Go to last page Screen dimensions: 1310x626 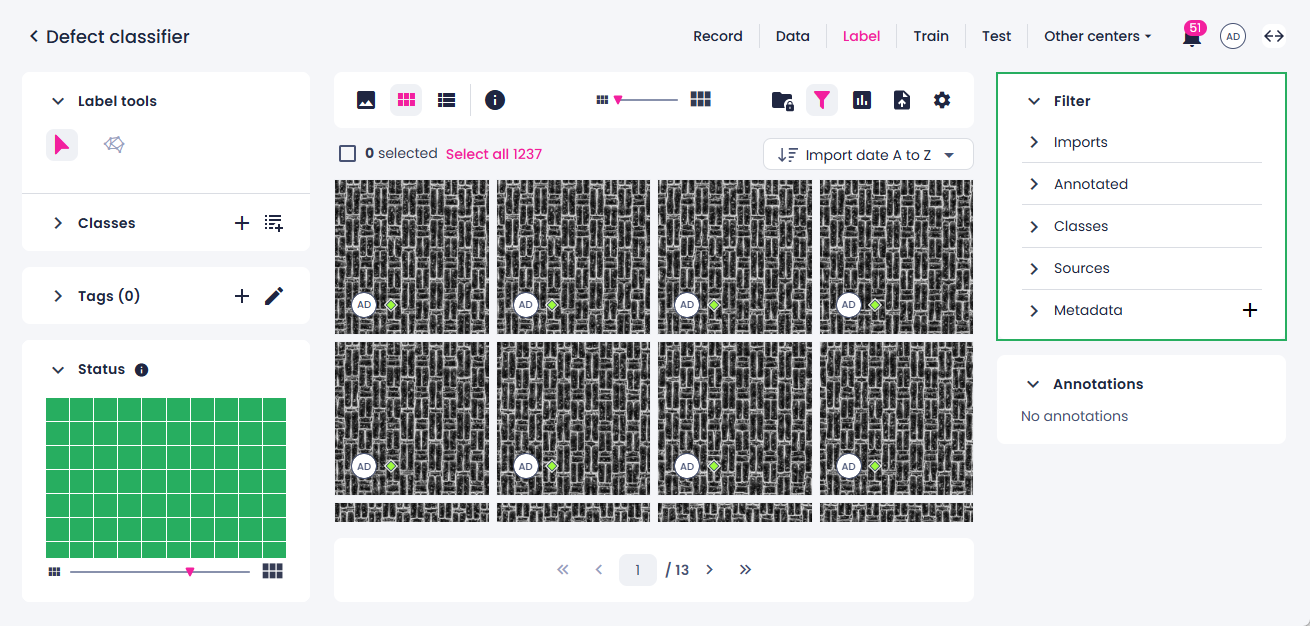click(745, 569)
